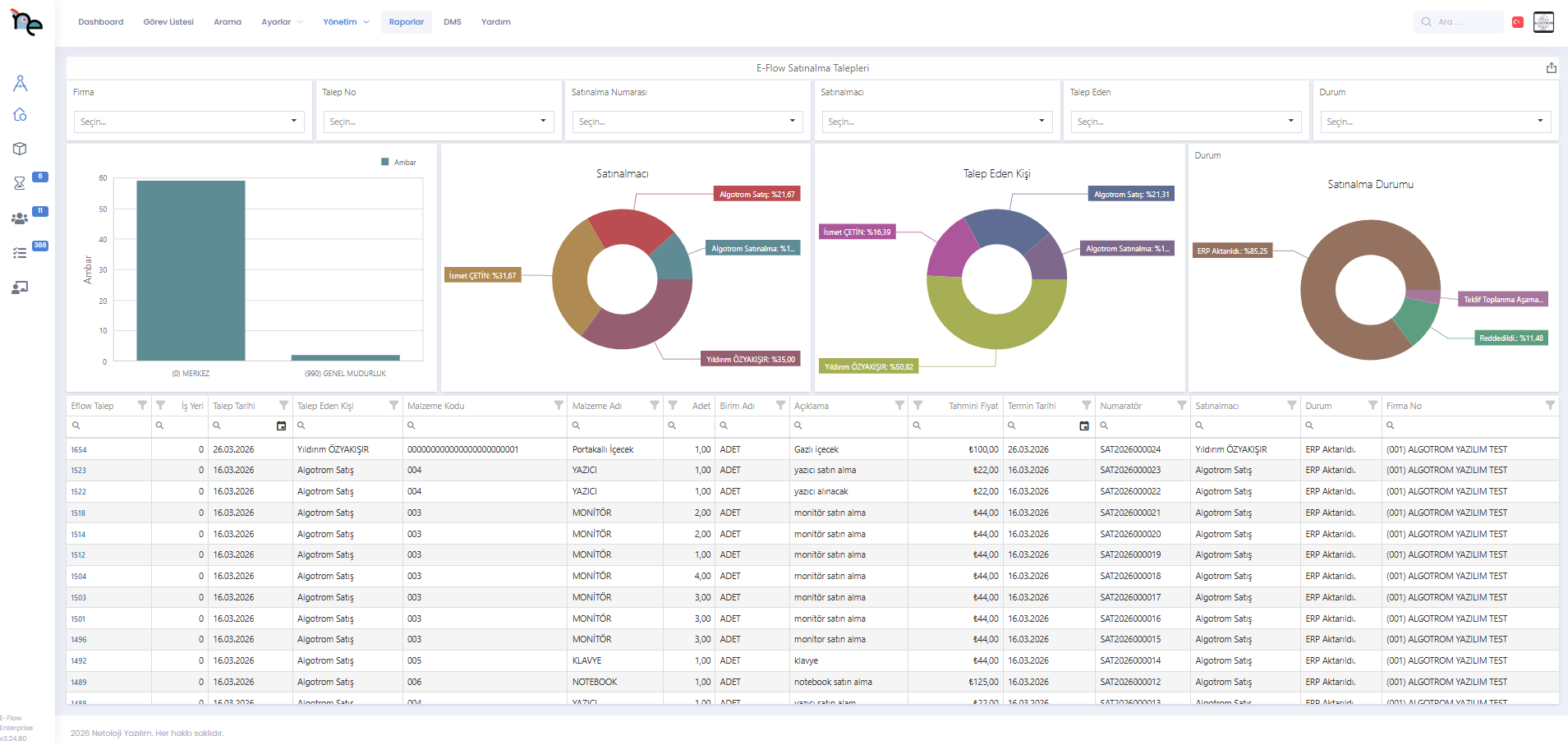
Task: Open the cube icon in left sidebar
Action: click(21, 149)
